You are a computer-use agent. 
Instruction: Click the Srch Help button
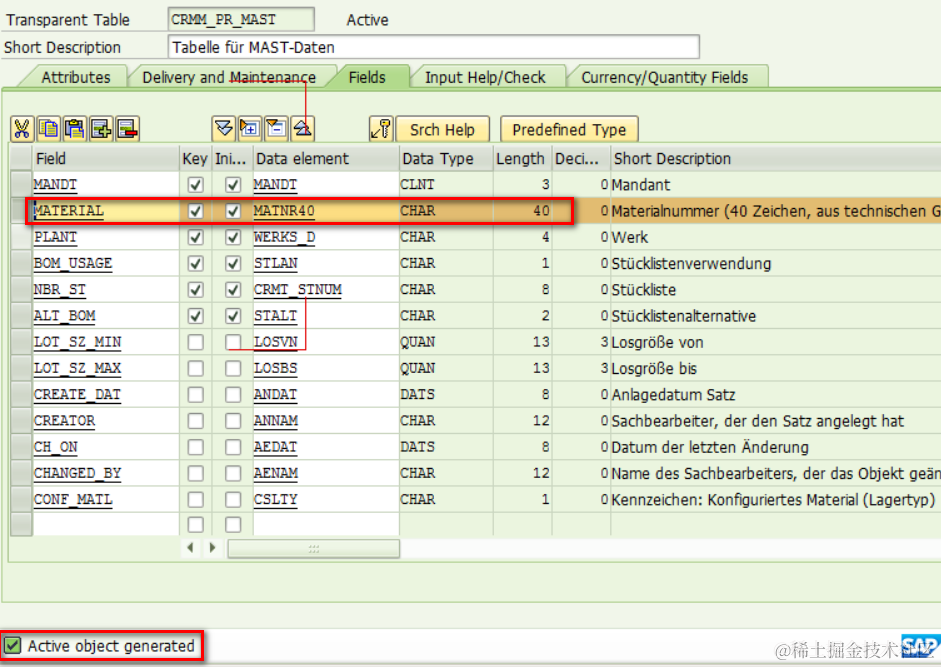[442, 130]
